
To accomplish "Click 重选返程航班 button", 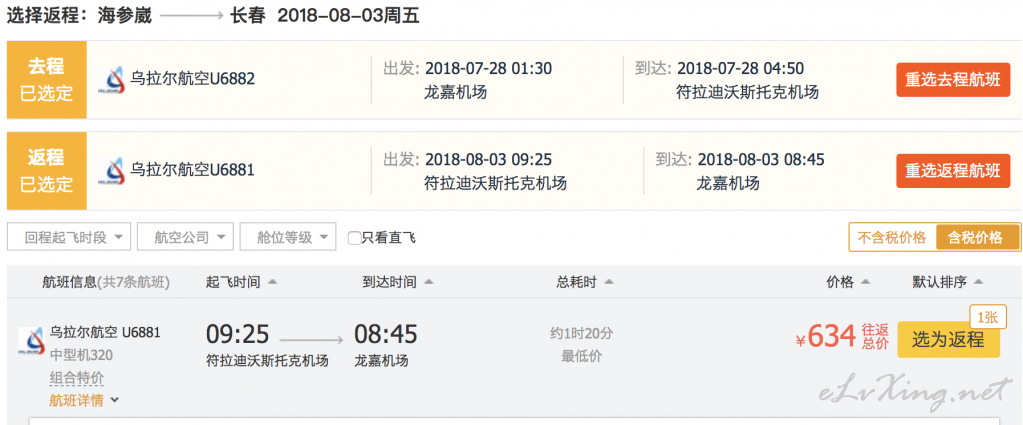I will 953,171.
